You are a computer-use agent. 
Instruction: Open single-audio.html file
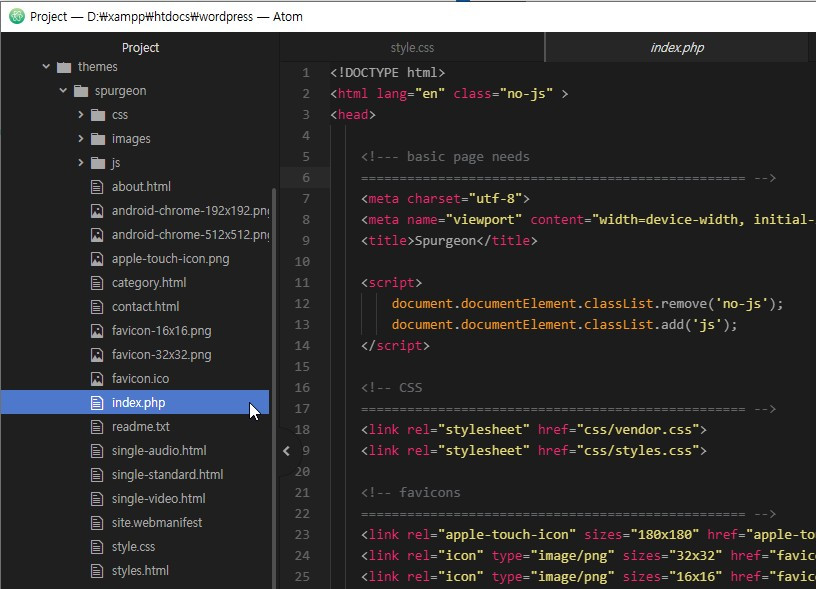click(158, 451)
